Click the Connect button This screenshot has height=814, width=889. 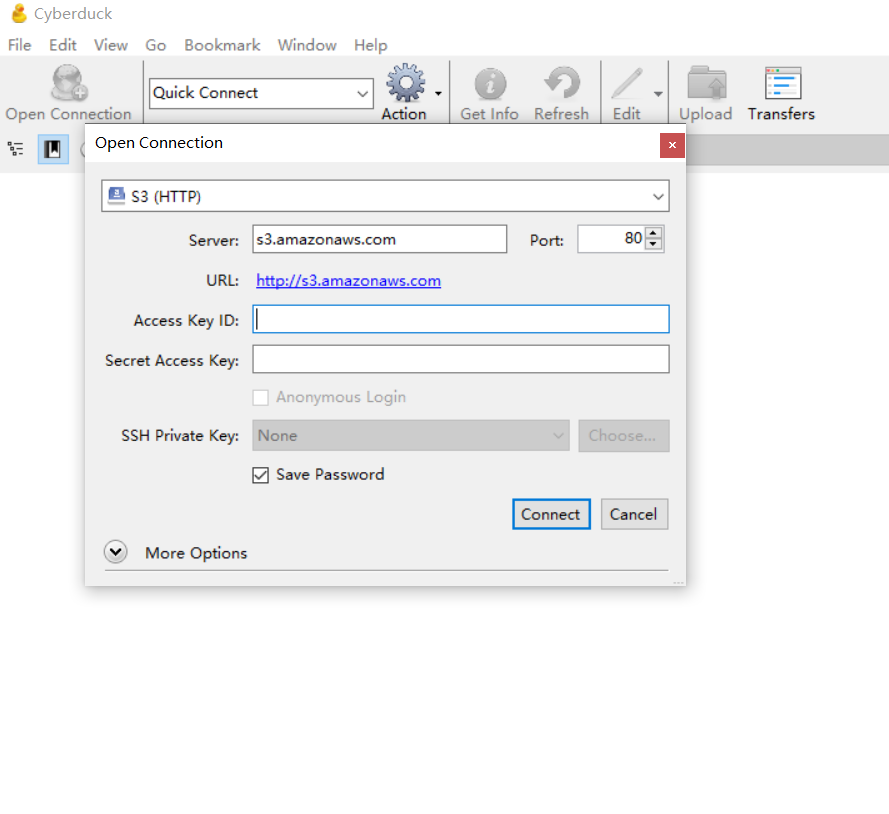(x=551, y=514)
